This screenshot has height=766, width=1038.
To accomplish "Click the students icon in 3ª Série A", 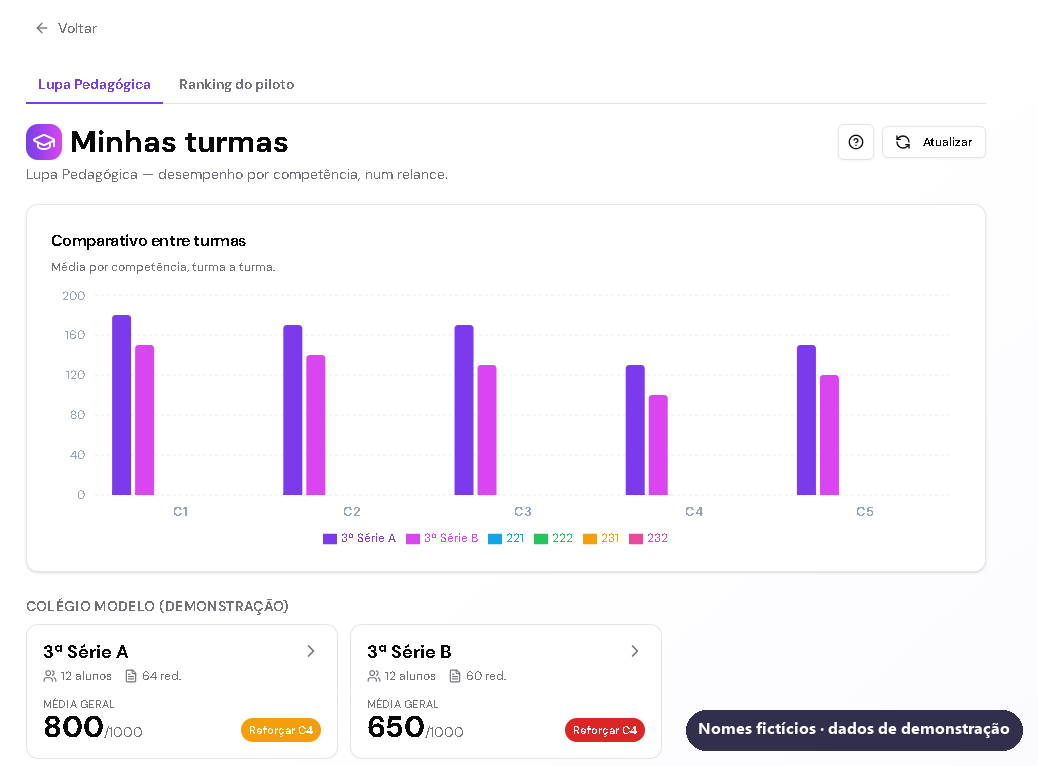I will 50,676.
